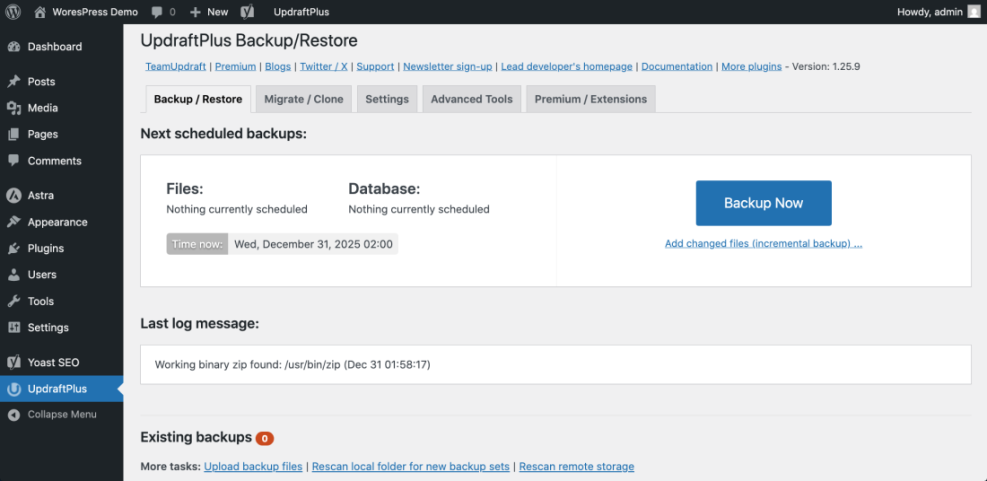Open the comments bubble icon in admin bar

tap(157, 12)
